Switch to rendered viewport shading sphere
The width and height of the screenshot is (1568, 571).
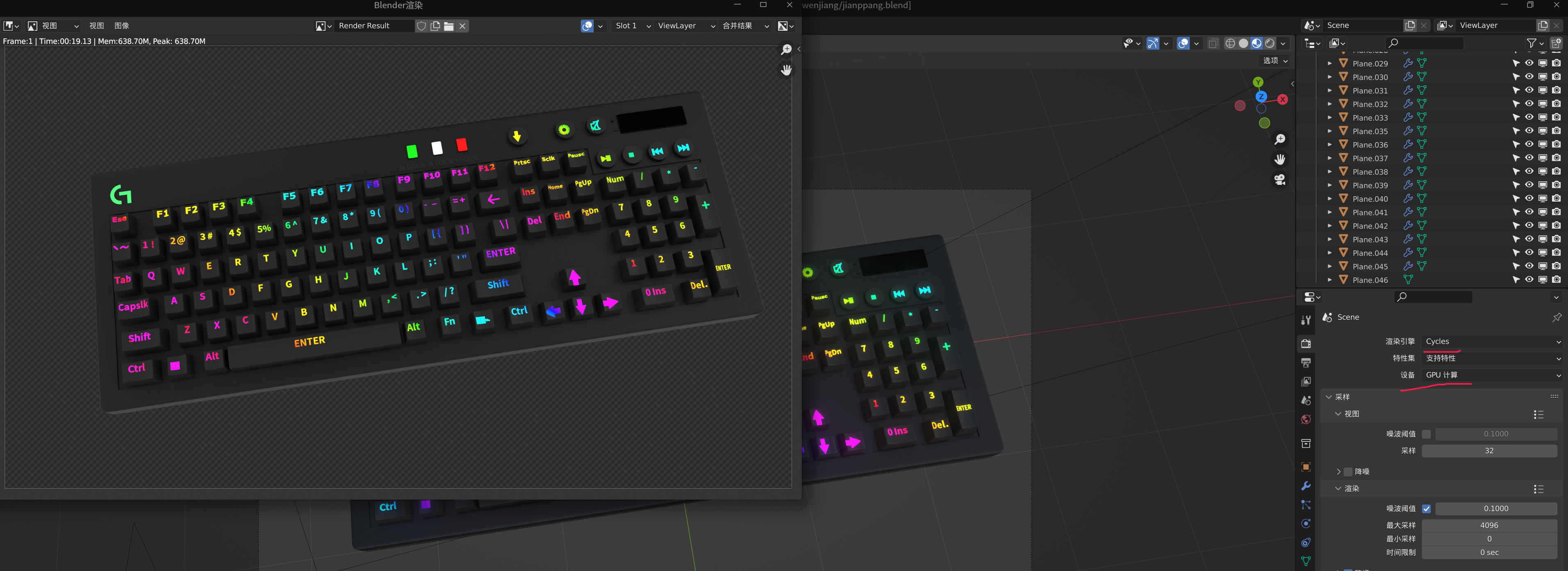[1270, 43]
